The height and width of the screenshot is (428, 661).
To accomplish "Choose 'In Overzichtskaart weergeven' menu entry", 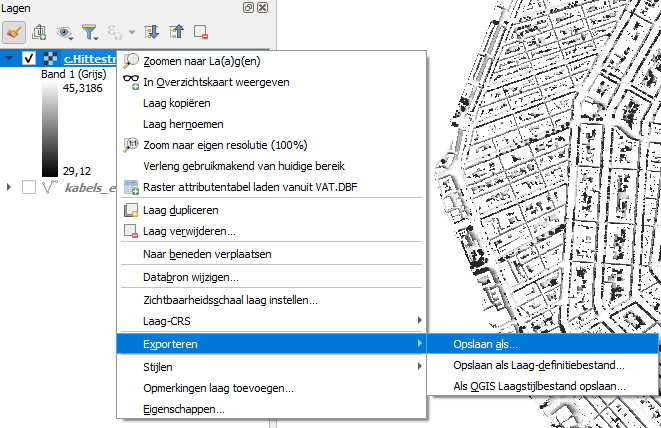I will (x=271, y=82).
